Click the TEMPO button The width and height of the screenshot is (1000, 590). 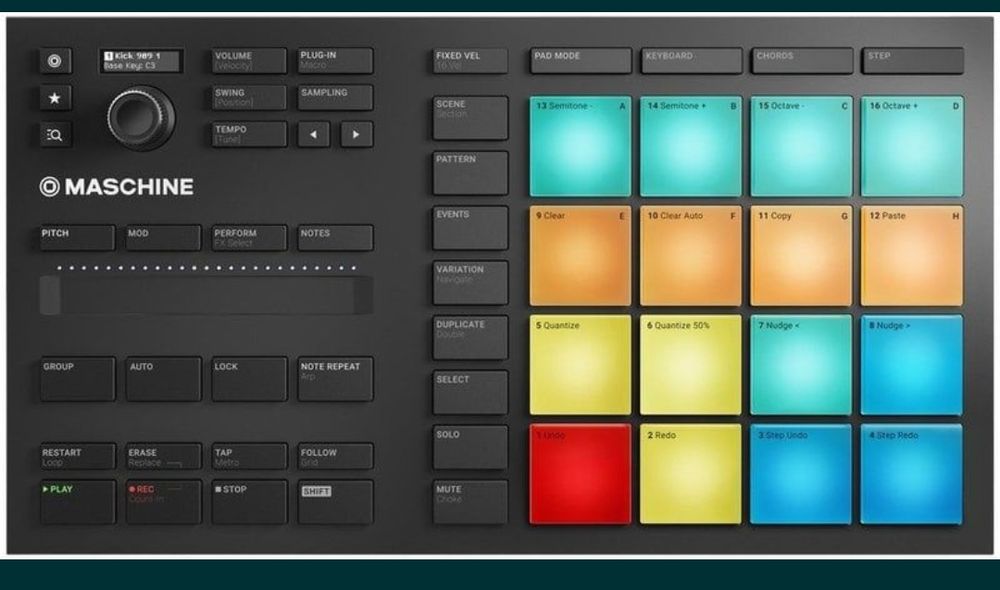(x=249, y=135)
